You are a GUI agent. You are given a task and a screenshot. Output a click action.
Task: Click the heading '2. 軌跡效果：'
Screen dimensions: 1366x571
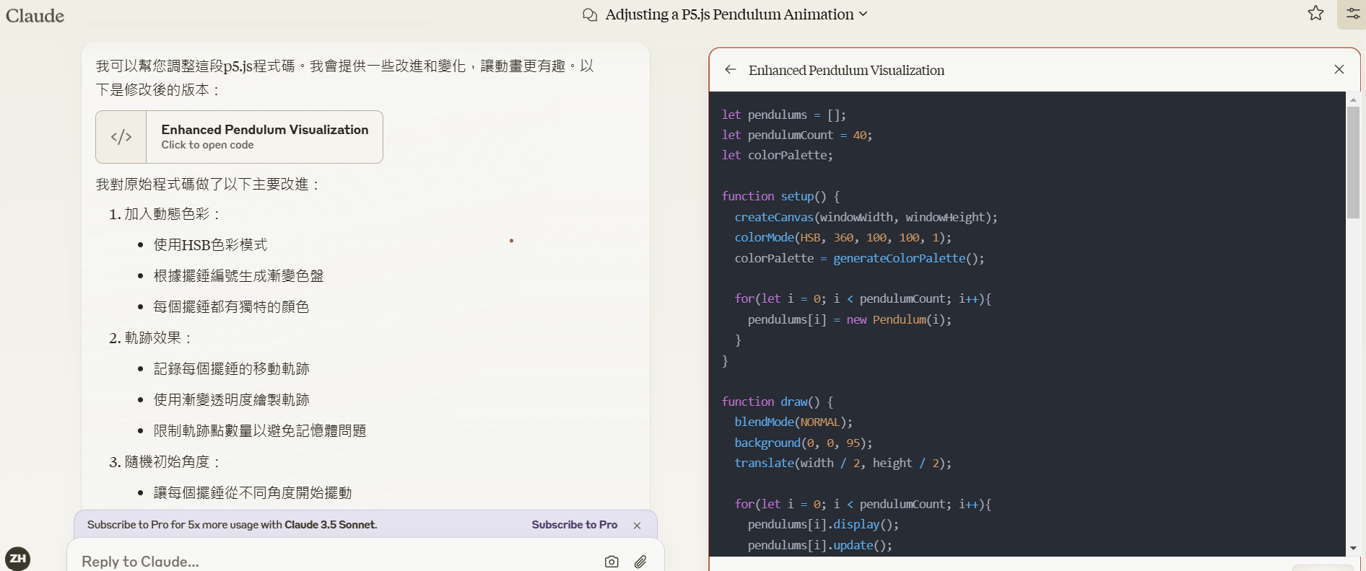point(151,338)
